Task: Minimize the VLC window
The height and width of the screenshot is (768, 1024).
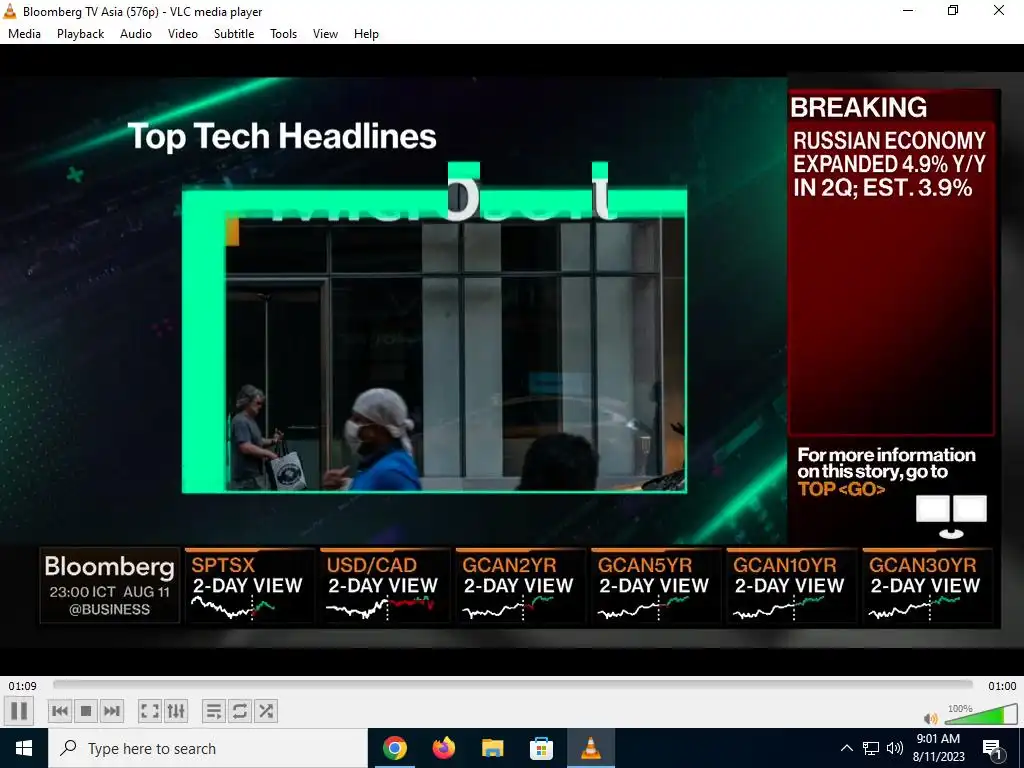Action: point(908,10)
